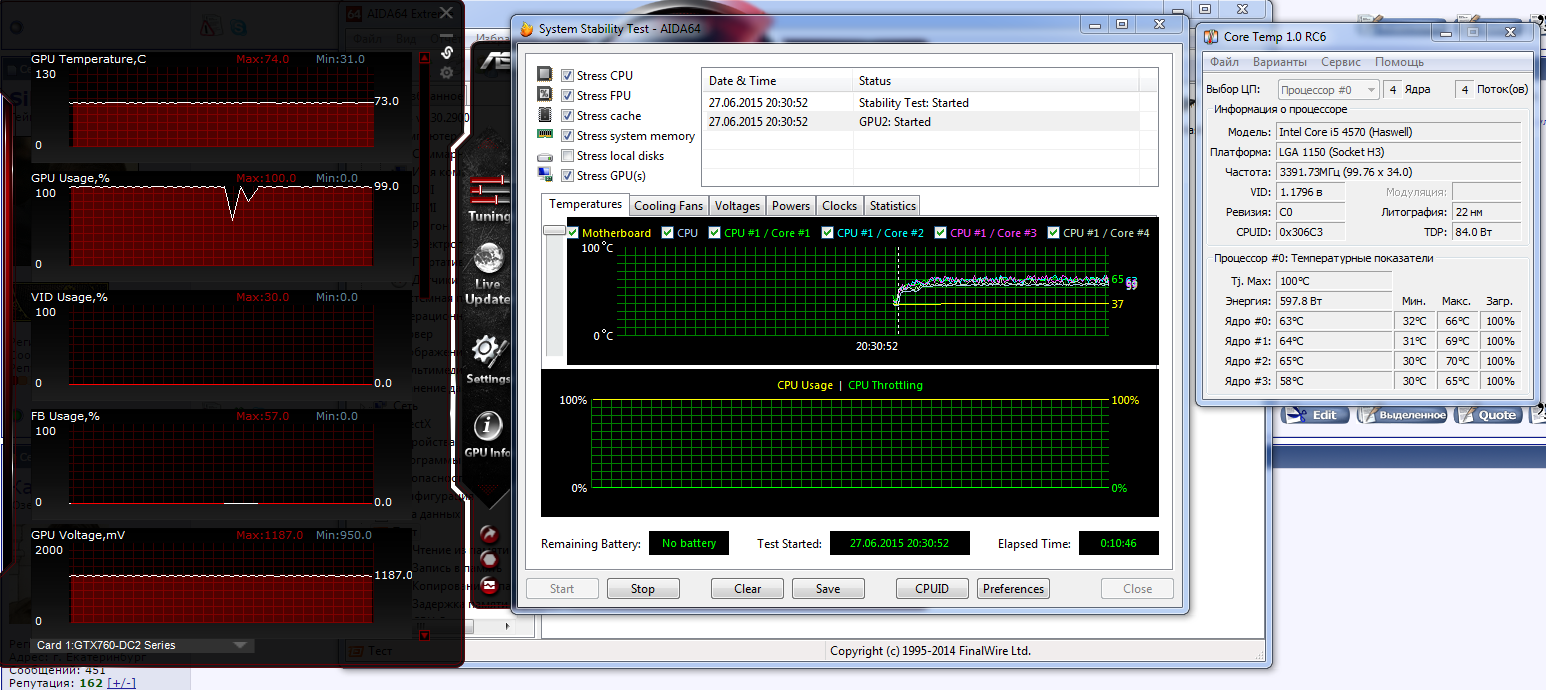Click third round profile button in GPU Tweak
The width and height of the screenshot is (1546, 690).
coord(489,585)
